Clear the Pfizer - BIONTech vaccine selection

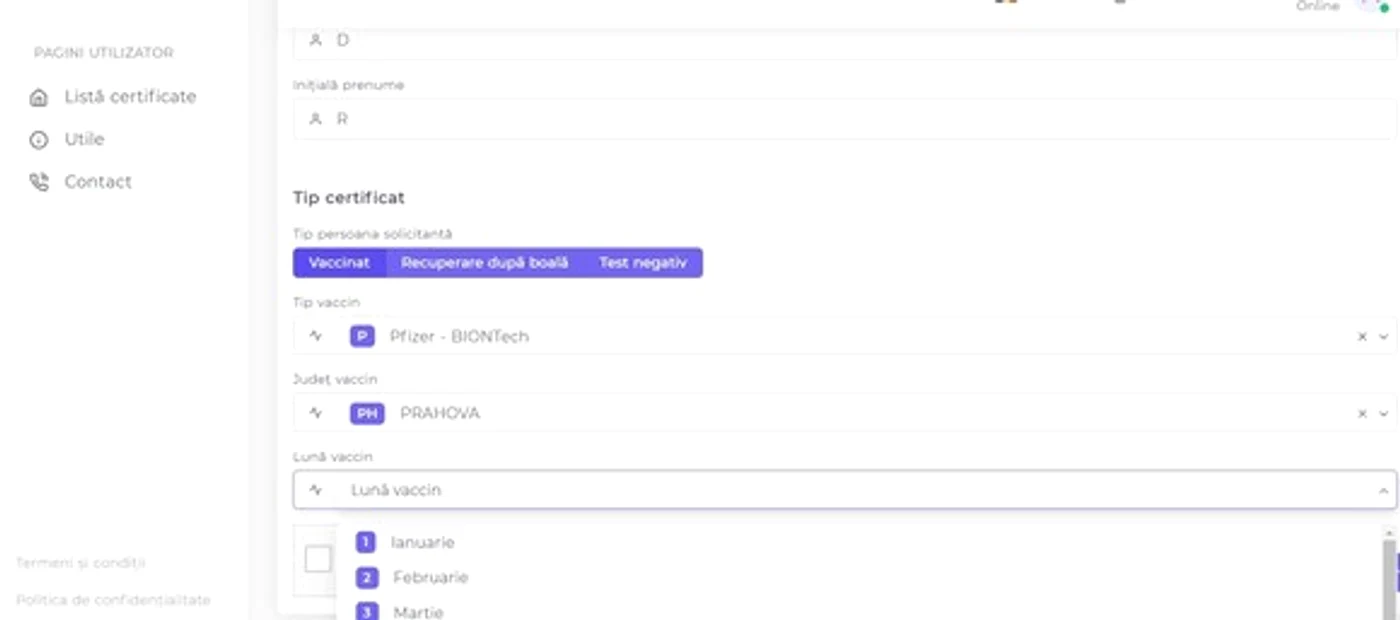click(x=1362, y=337)
